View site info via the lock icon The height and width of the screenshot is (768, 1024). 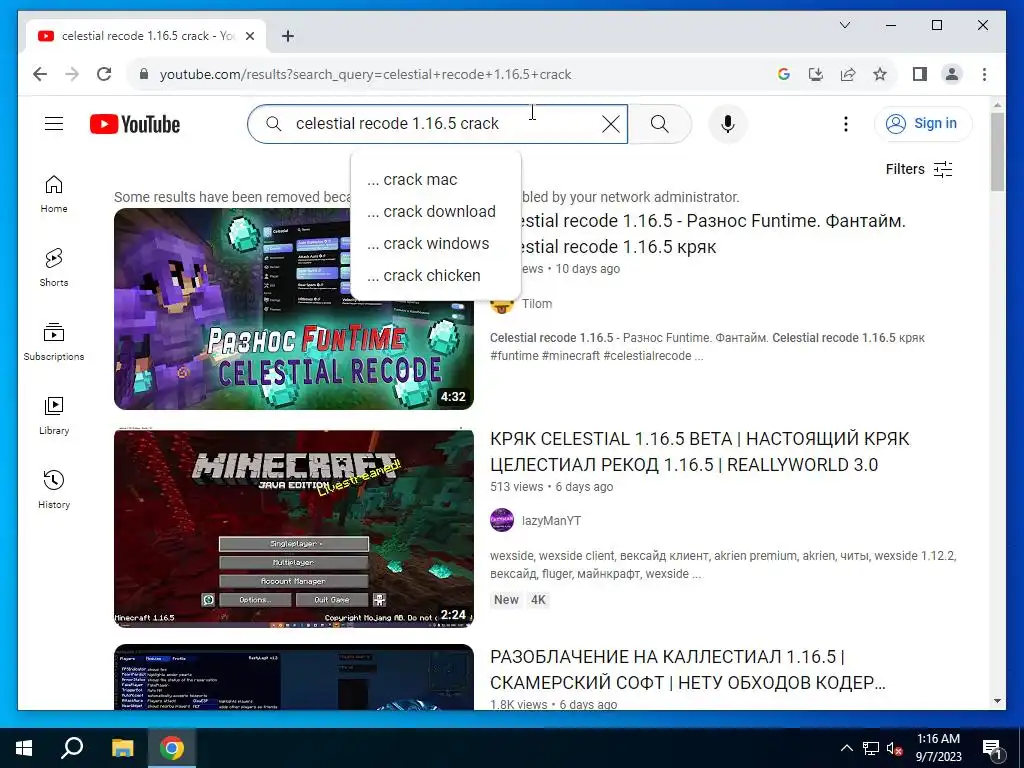click(x=144, y=74)
